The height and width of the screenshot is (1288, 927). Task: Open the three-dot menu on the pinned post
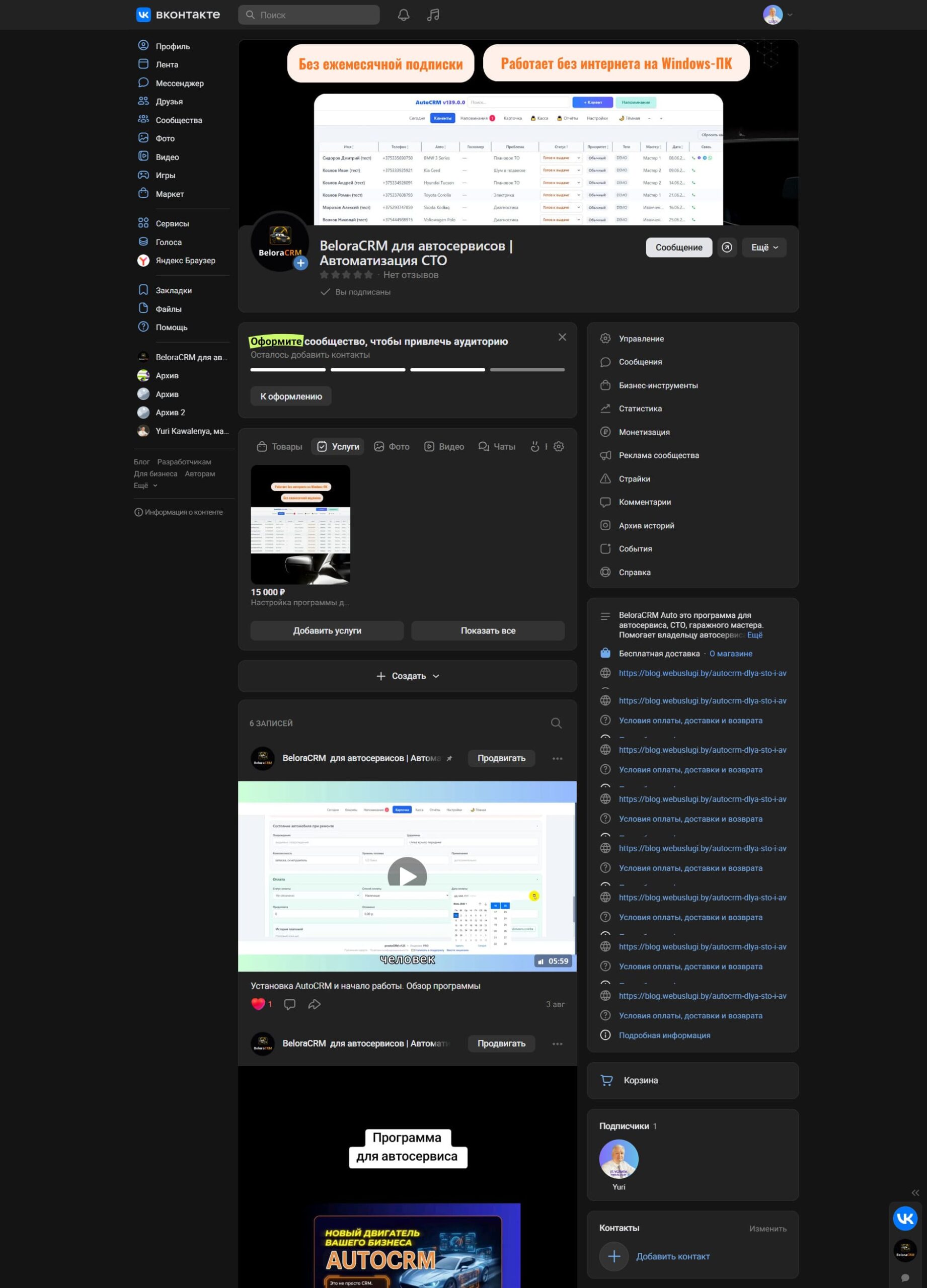tap(557, 758)
